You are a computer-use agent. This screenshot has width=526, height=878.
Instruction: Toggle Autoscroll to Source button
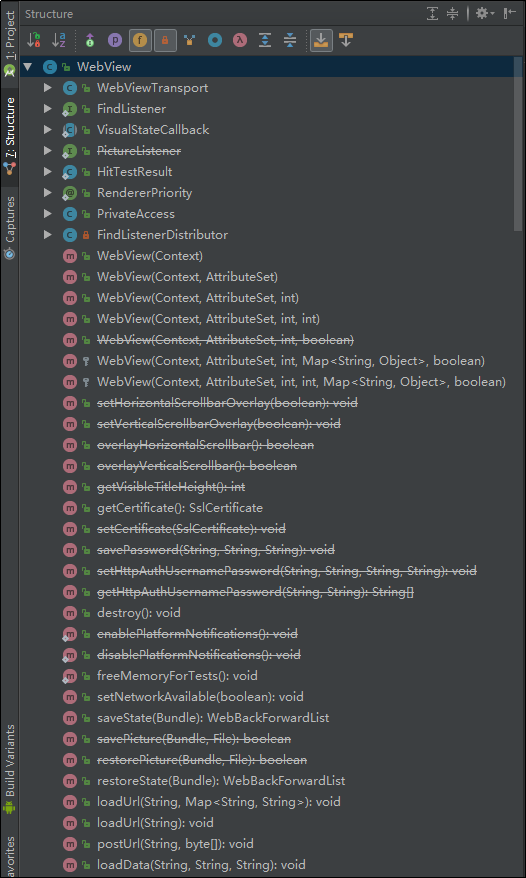(321, 40)
